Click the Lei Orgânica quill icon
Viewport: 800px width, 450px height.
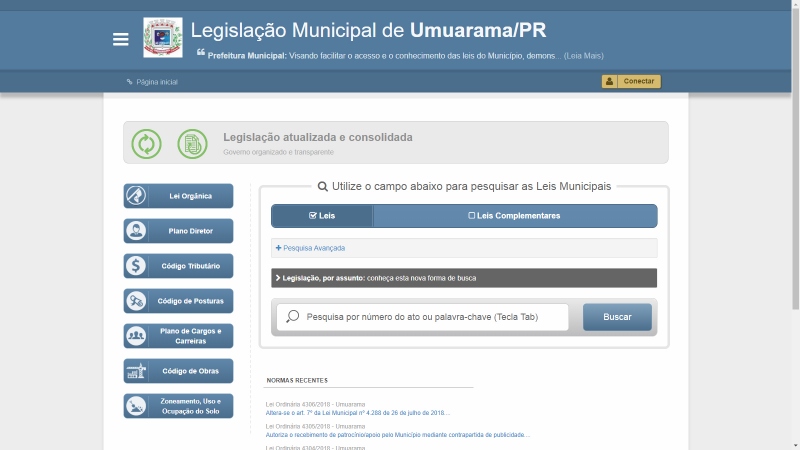[136, 195]
